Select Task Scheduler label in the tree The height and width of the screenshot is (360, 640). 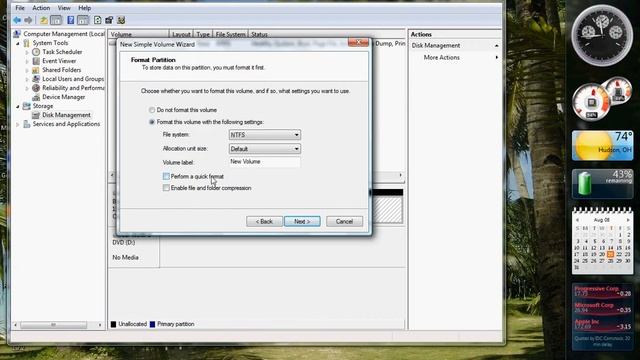coord(62,52)
